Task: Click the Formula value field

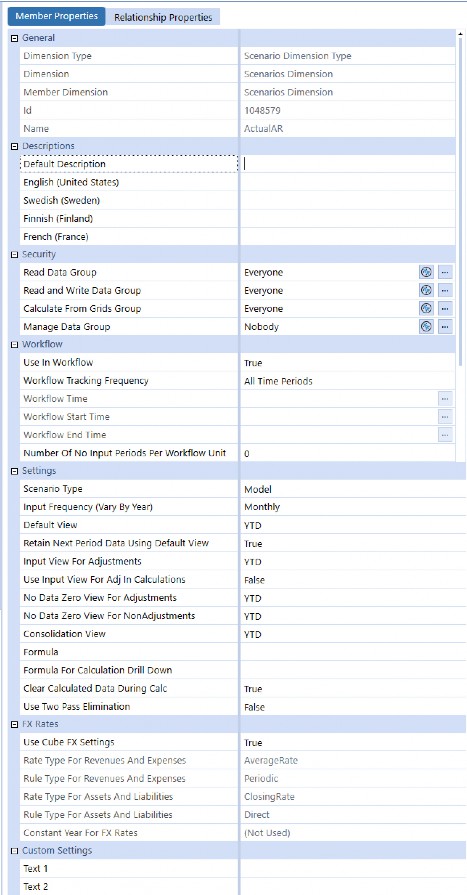Action: coord(353,652)
